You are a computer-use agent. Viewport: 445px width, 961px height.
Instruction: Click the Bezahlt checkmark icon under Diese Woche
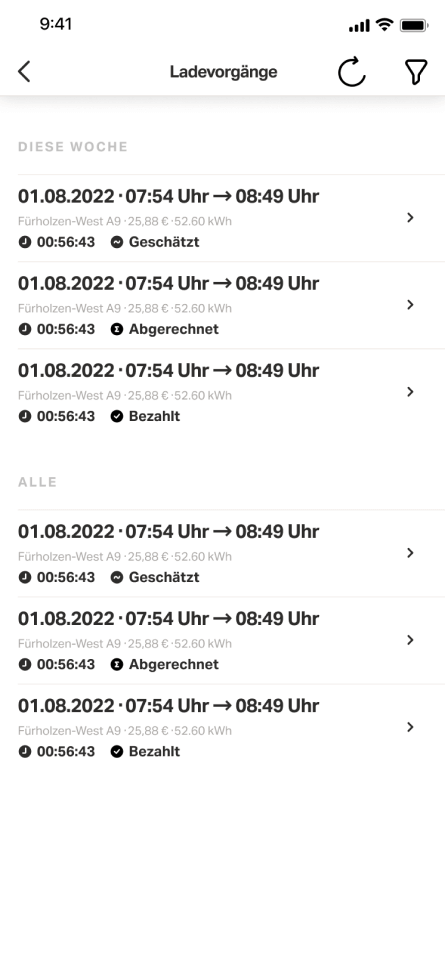click(116, 416)
